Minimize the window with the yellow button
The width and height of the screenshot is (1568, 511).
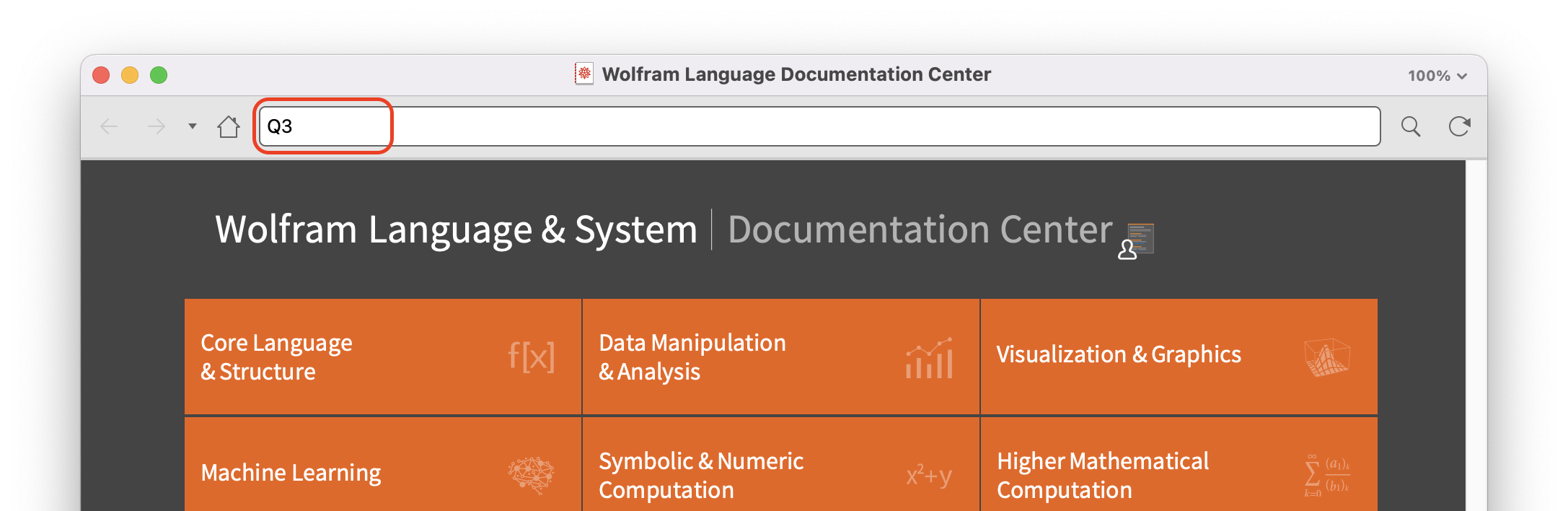(x=130, y=75)
